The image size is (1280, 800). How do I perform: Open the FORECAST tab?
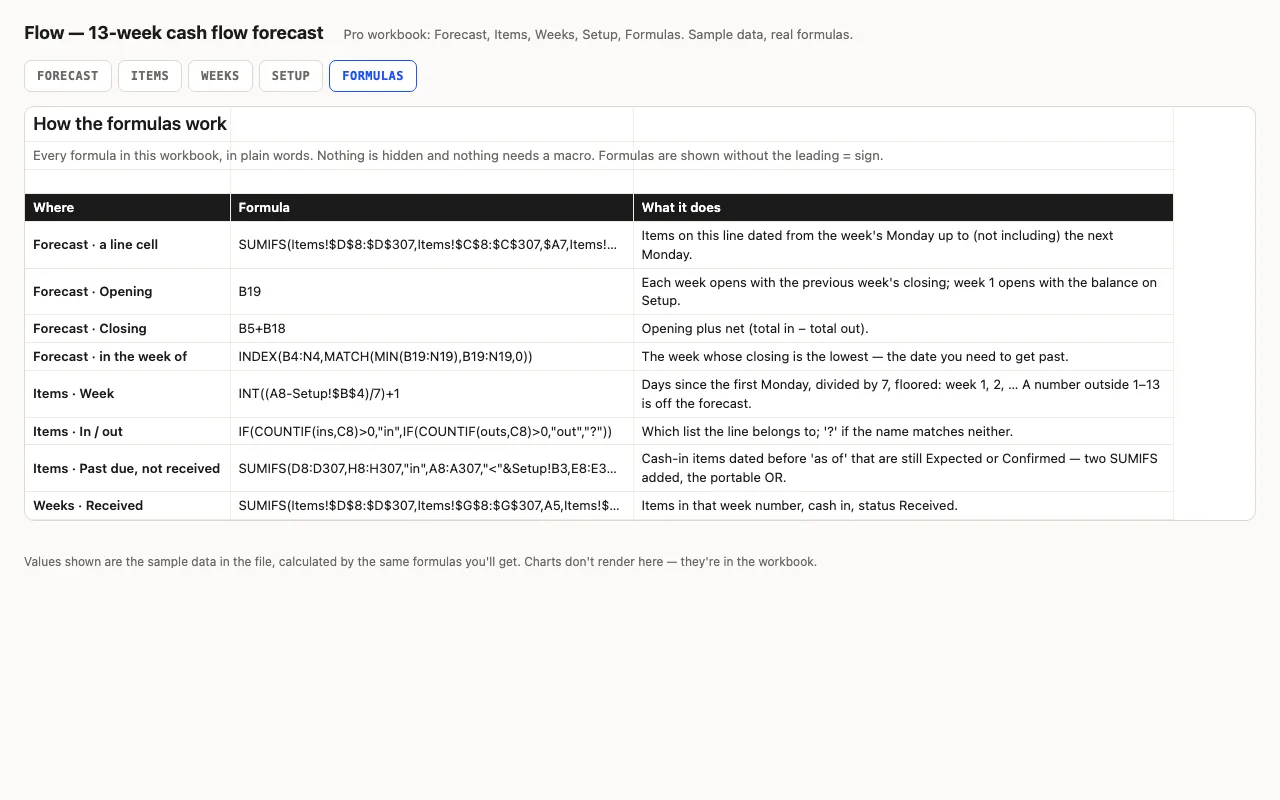point(68,76)
